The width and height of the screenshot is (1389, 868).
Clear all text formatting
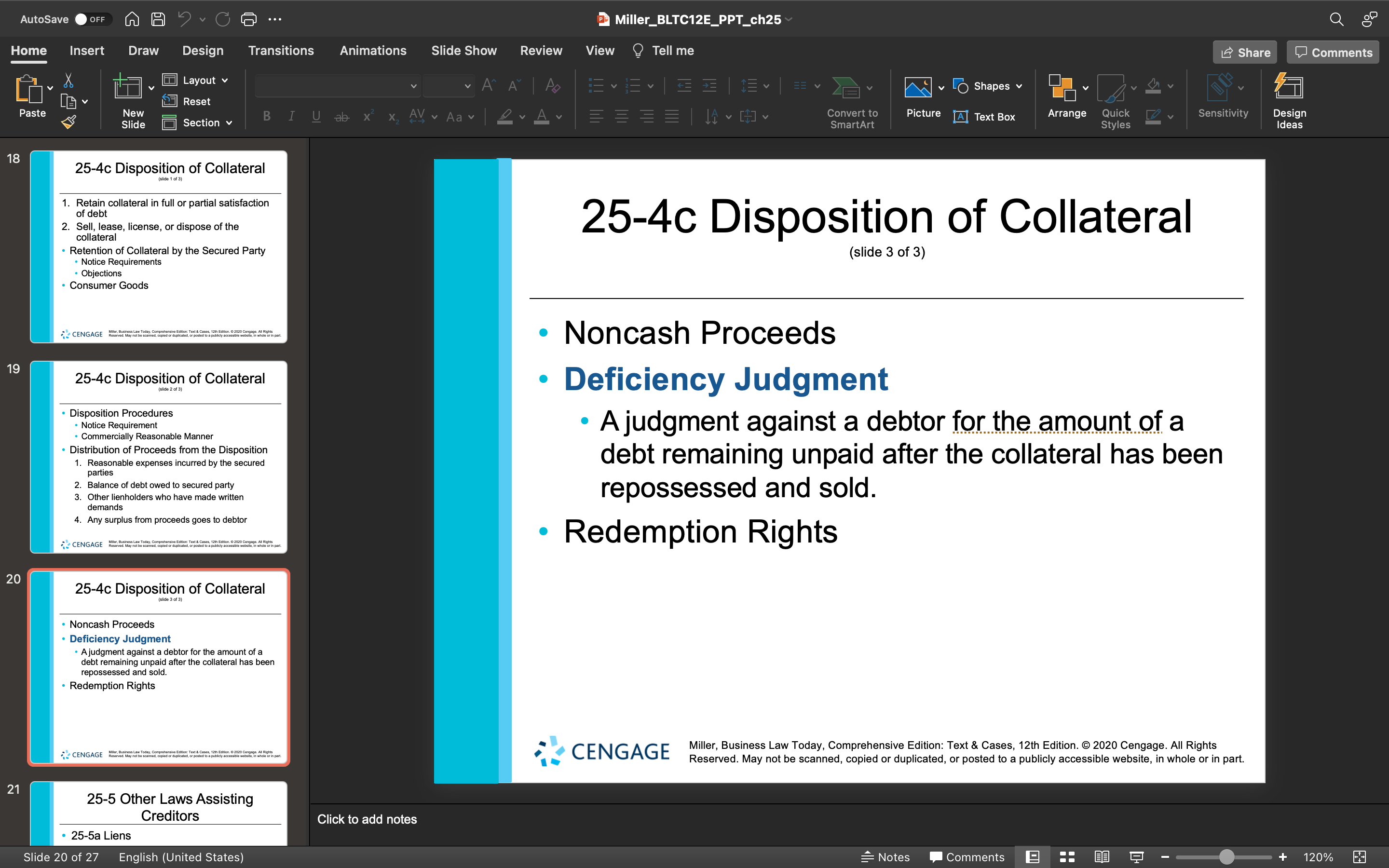click(552, 85)
